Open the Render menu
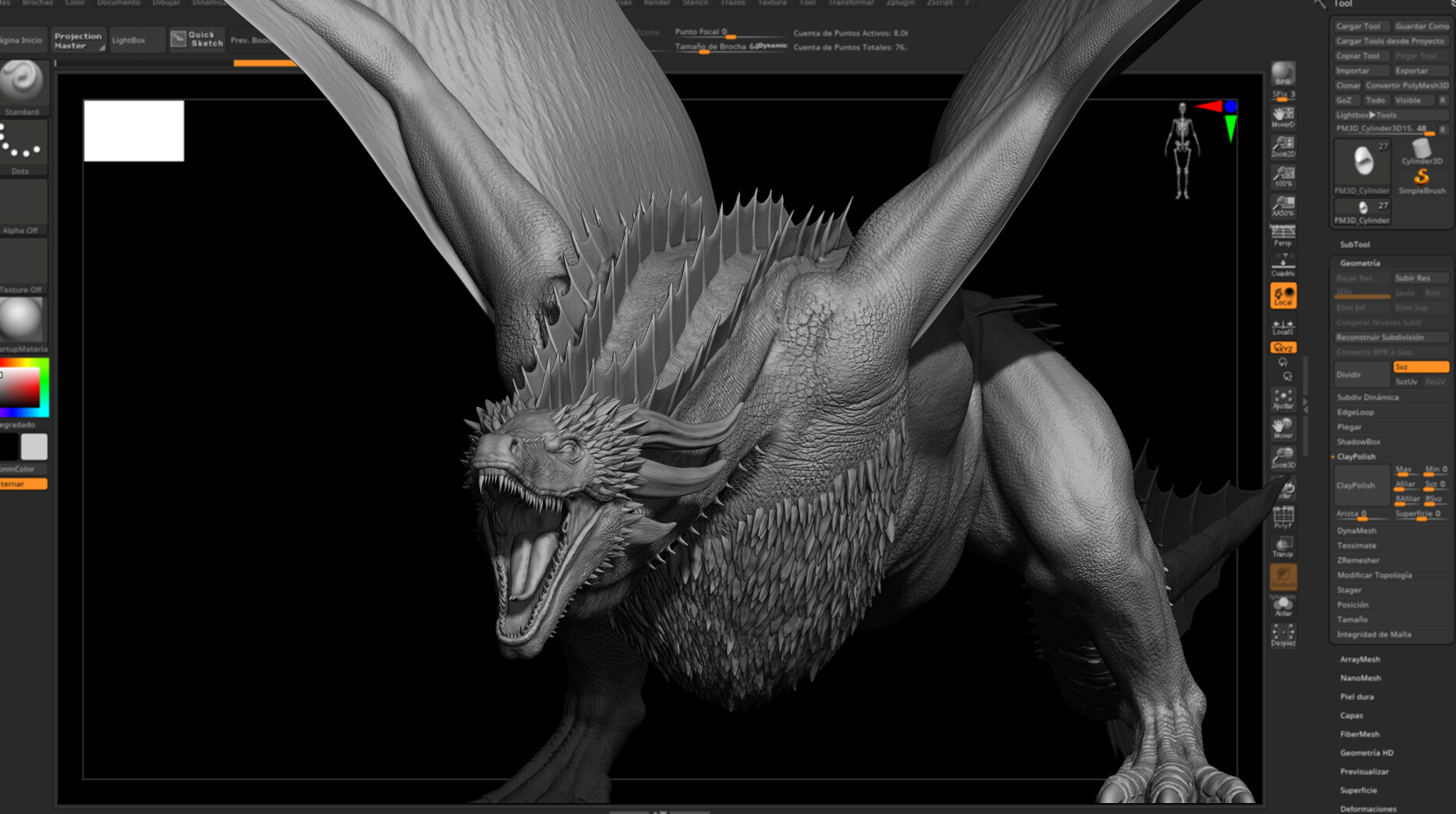Screen dimensions: 1456x814 (657, 3)
